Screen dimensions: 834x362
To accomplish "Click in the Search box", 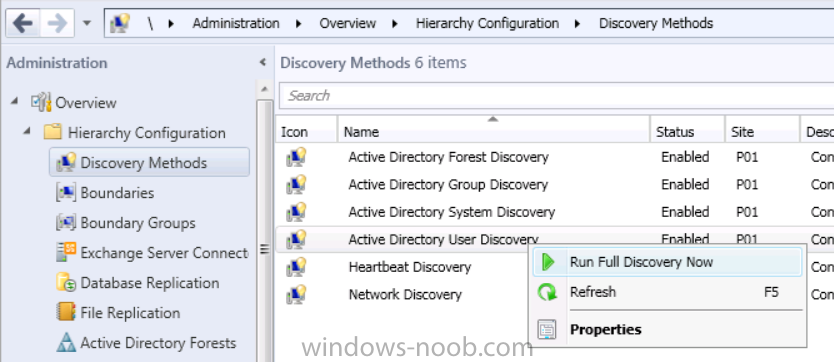I will pyautogui.click(x=556, y=96).
